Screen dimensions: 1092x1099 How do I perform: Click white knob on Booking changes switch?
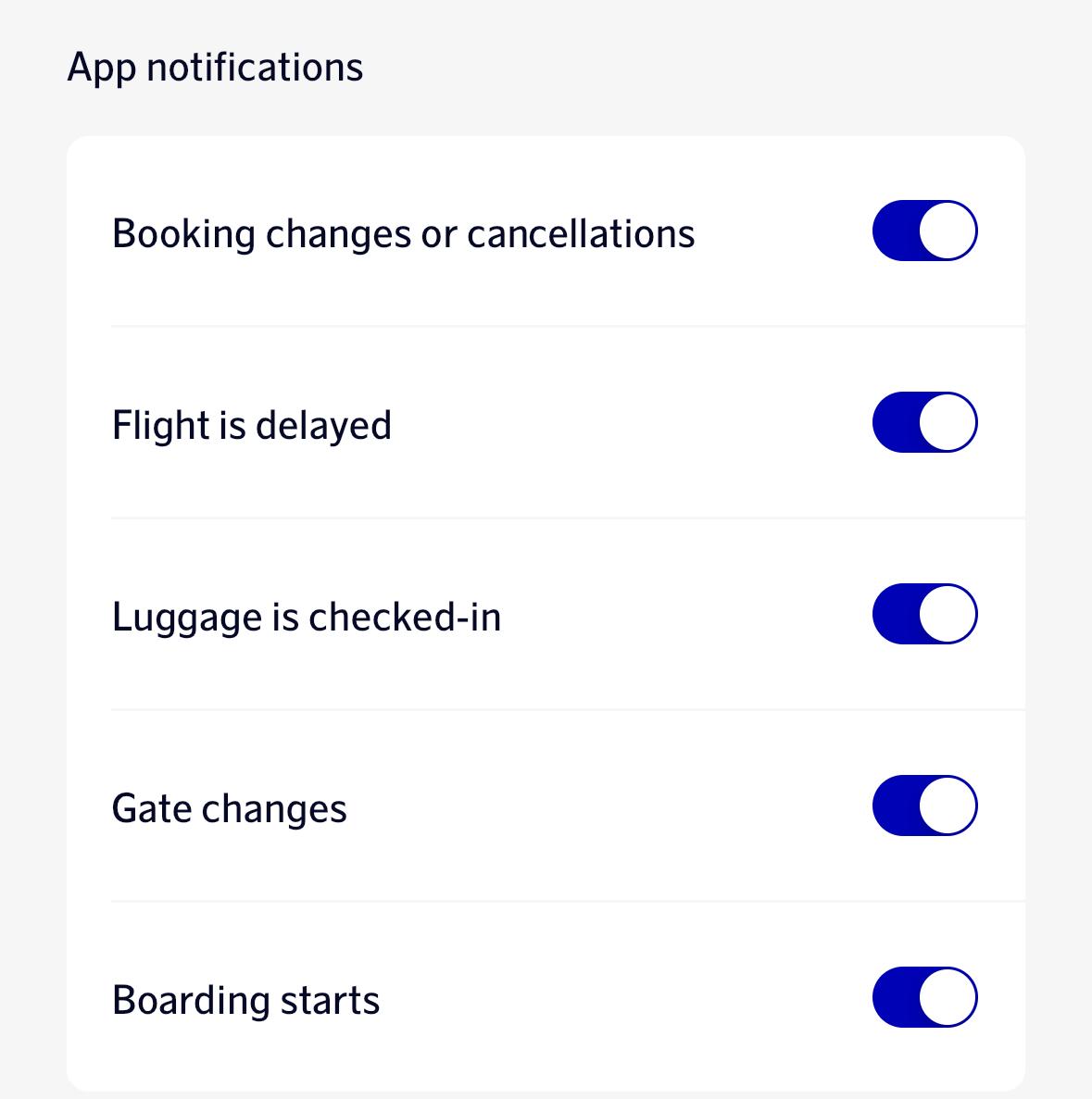pyautogui.click(x=948, y=231)
